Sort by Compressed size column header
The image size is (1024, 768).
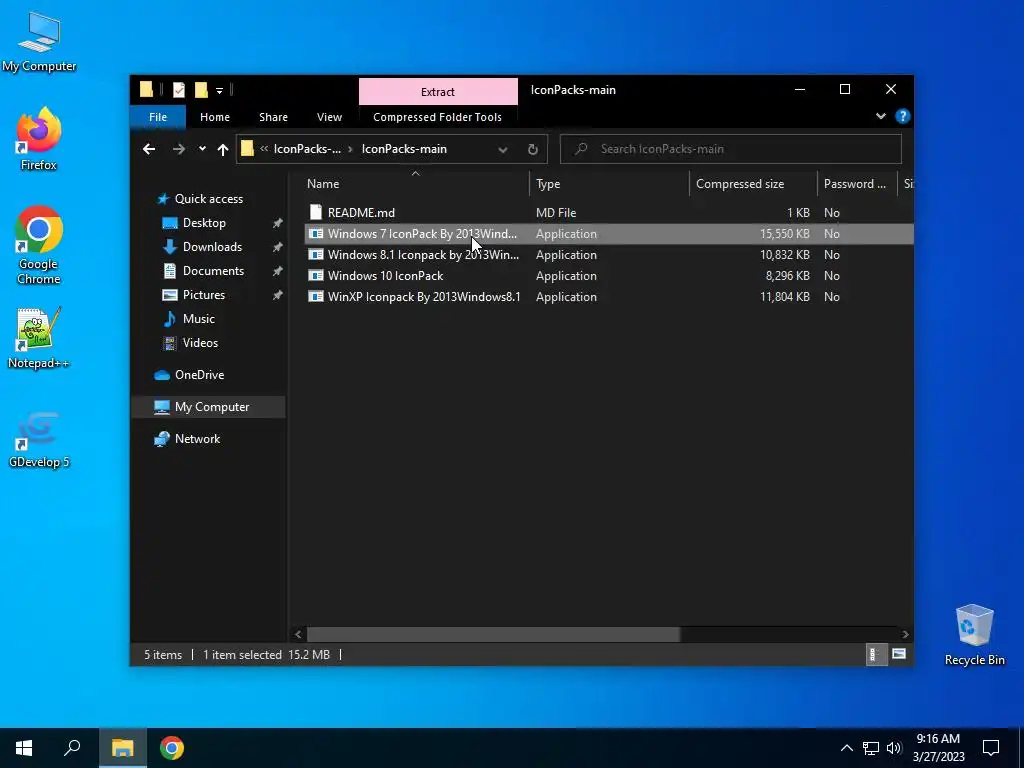(x=753, y=184)
